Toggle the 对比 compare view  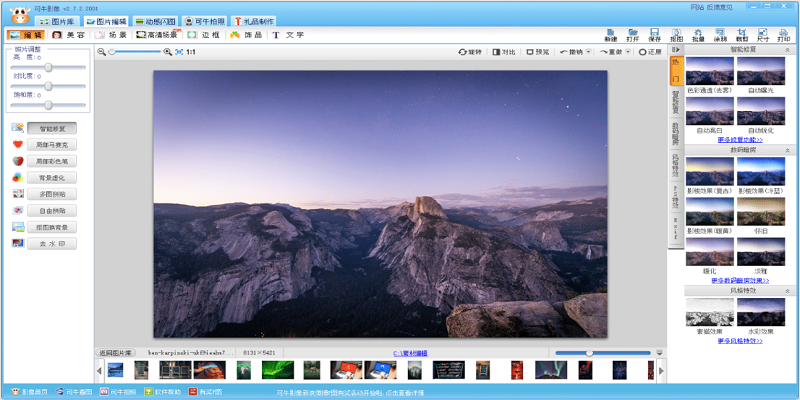504,51
